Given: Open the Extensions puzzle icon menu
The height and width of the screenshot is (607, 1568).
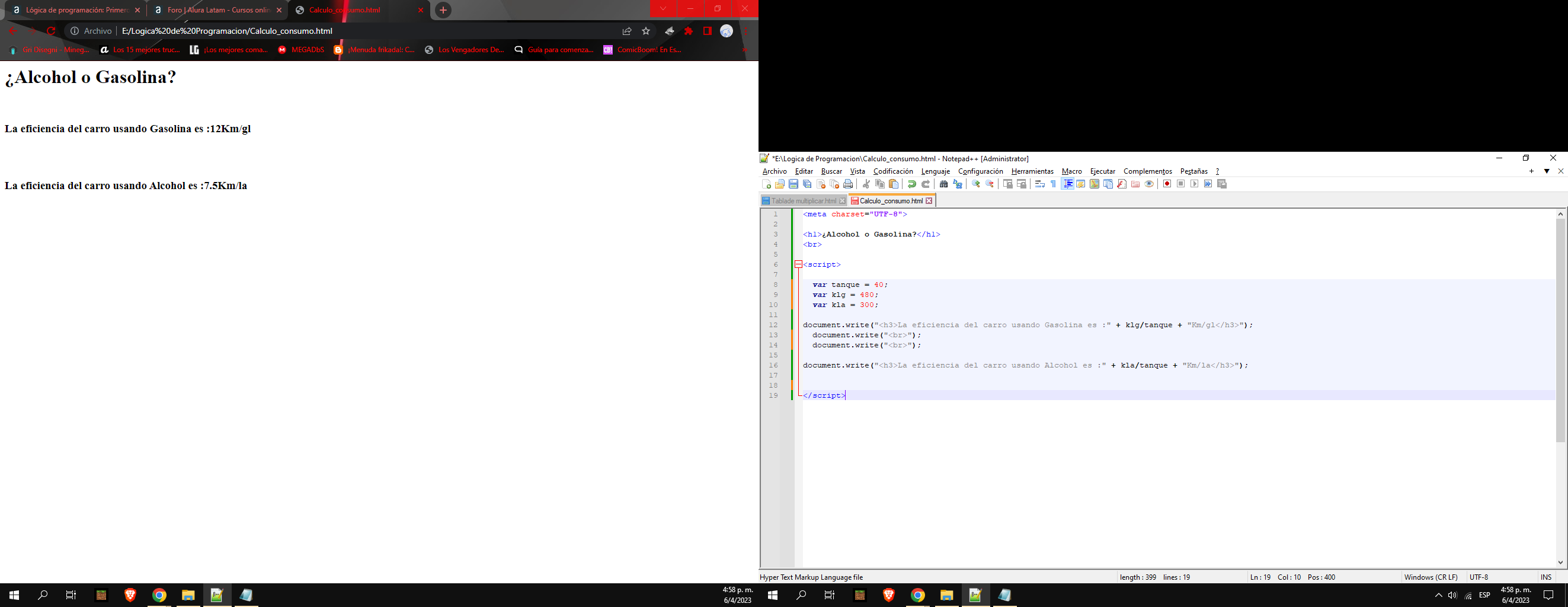Looking at the screenshot, I should tap(689, 31).
